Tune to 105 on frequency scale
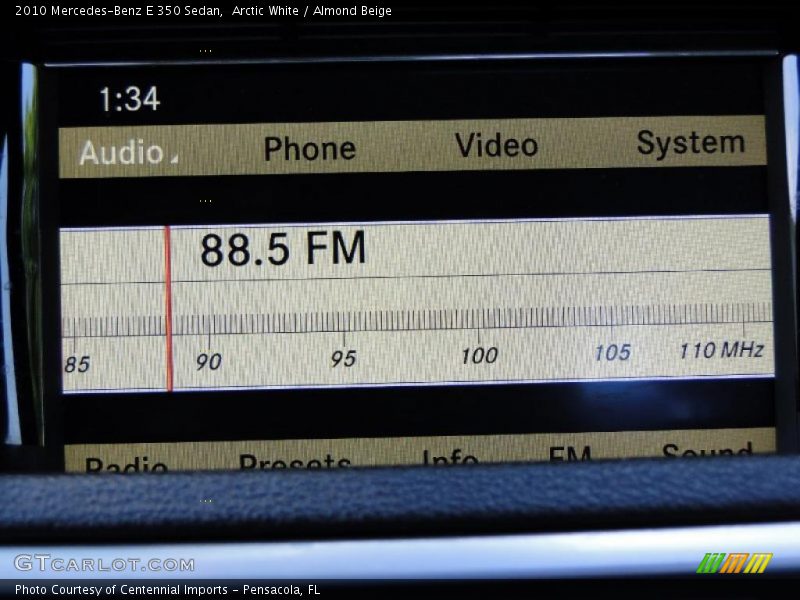800x600 pixels. pyautogui.click(x=613, y=353)
